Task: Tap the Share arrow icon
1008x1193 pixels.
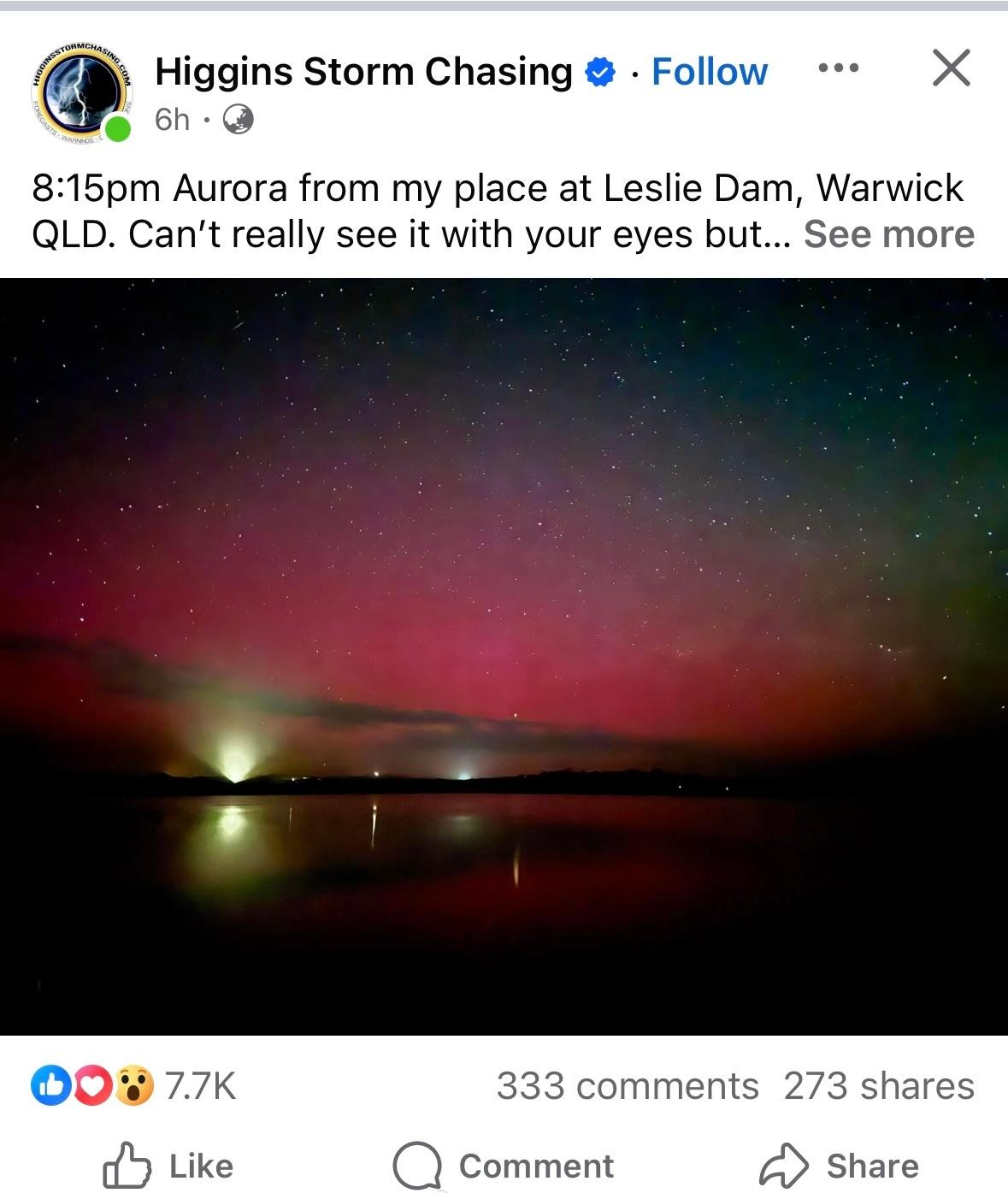Action: pos(784,1165)
